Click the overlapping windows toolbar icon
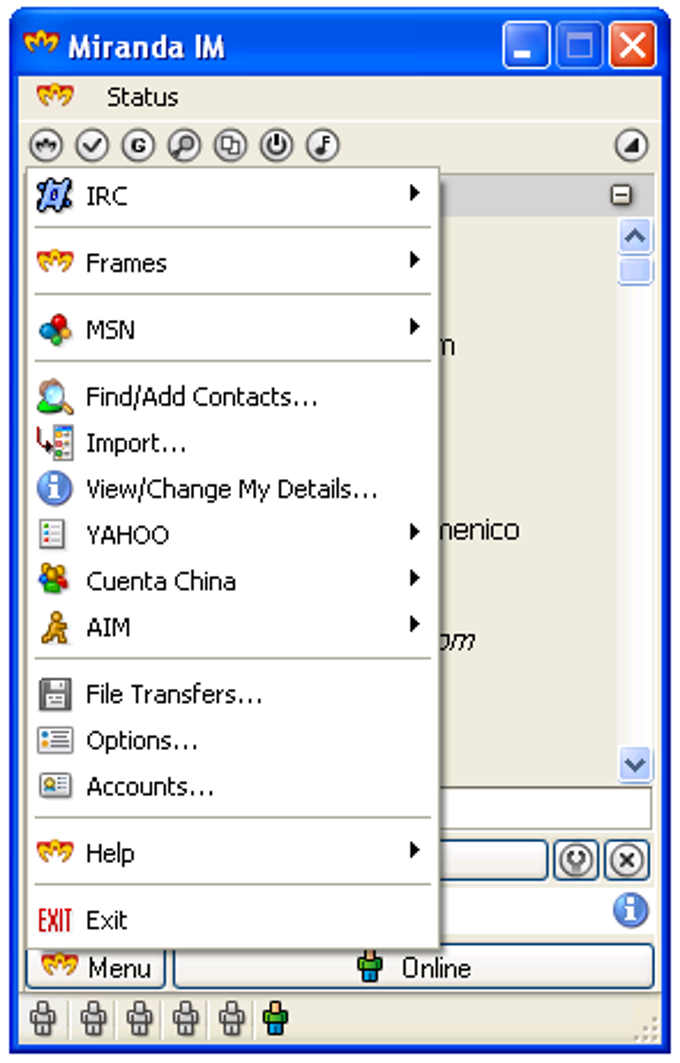Image resolution: width=680 pixels, height=1063 pixels. 231,145
